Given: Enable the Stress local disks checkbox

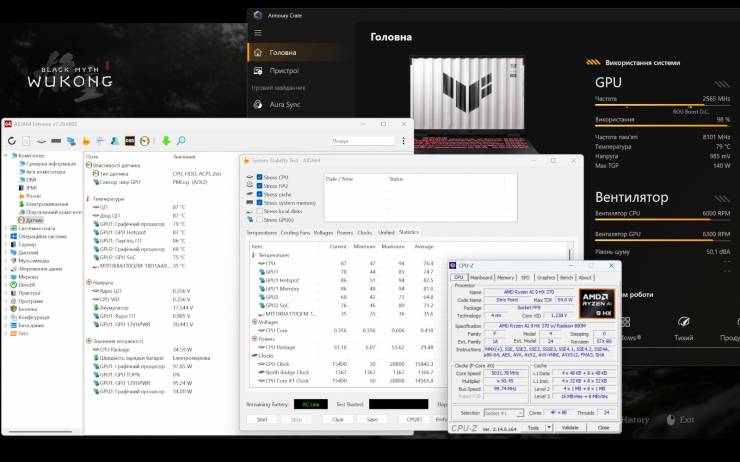Looking at the screenshot, I should [x=260, y=211].
